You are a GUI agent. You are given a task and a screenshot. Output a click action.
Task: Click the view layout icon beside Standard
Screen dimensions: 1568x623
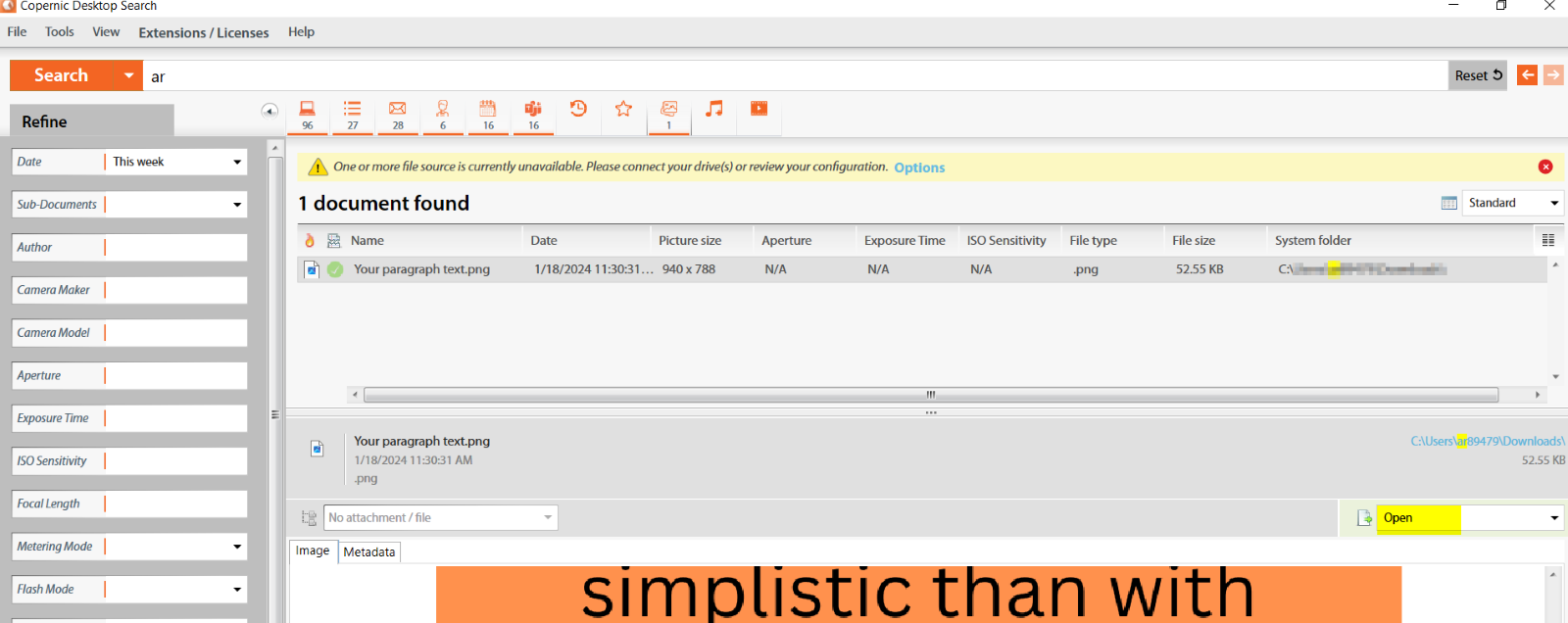click(1449, 203)
